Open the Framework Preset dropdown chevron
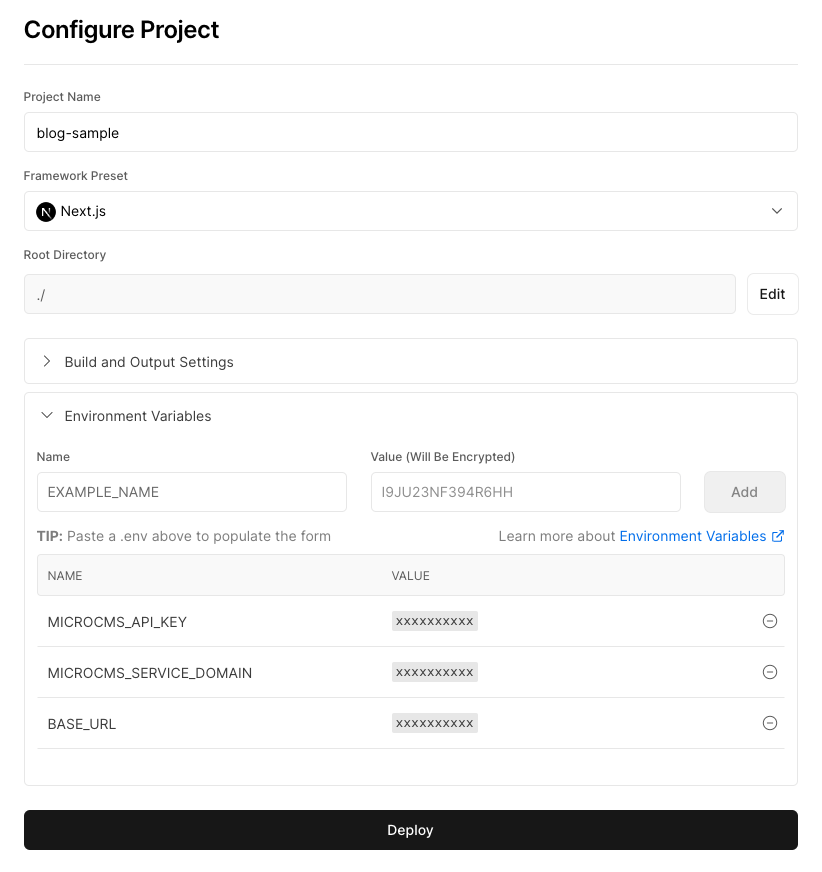The width and height of the screenshot is (822, 872). click(777, 211)
